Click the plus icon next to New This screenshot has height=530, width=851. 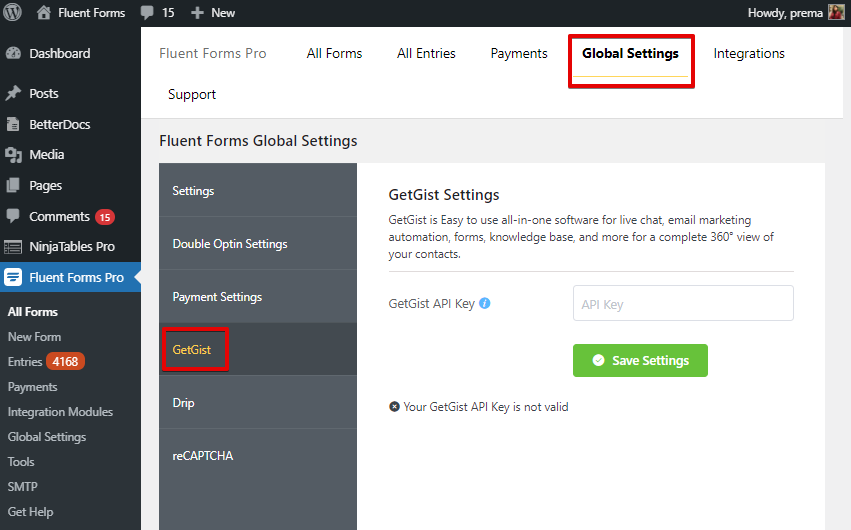tap(197, 12)
